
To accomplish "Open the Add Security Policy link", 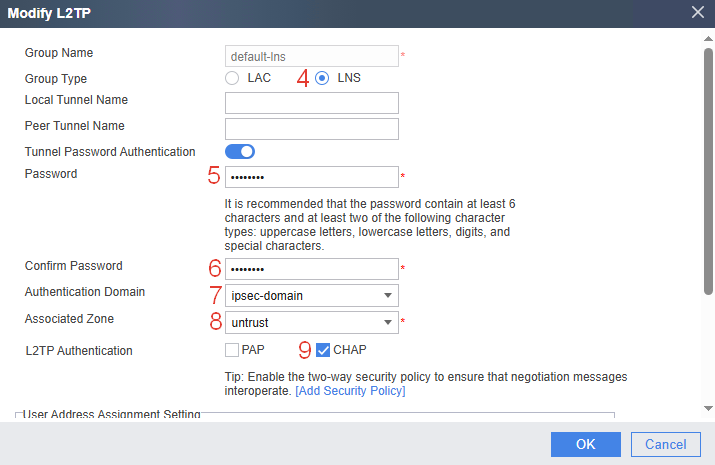I will [x=350, y=391].
